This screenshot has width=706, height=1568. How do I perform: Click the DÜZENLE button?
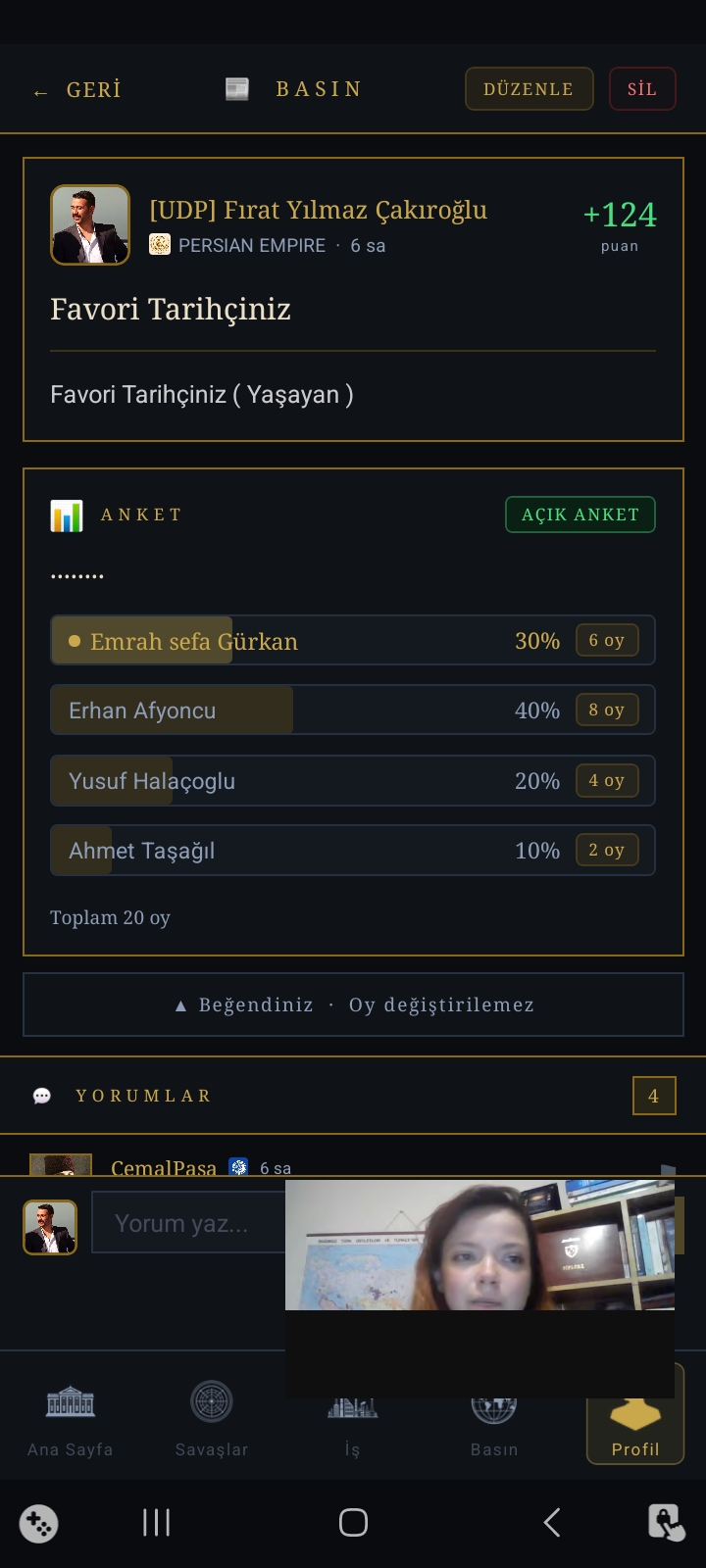pyautogui.click(x=529, y=89)
